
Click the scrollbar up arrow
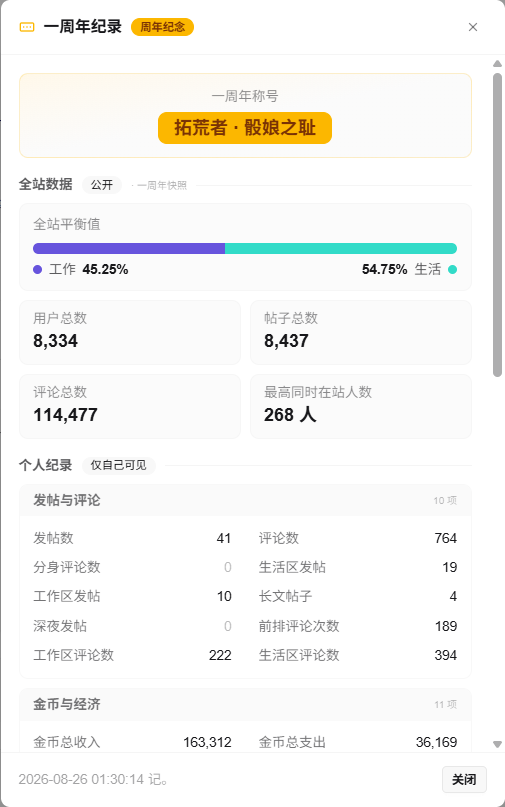[497, 64]
